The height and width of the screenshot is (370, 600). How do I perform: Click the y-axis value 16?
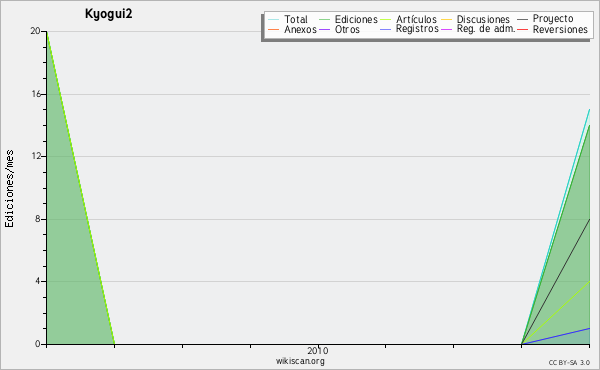(x=36, y=94)
